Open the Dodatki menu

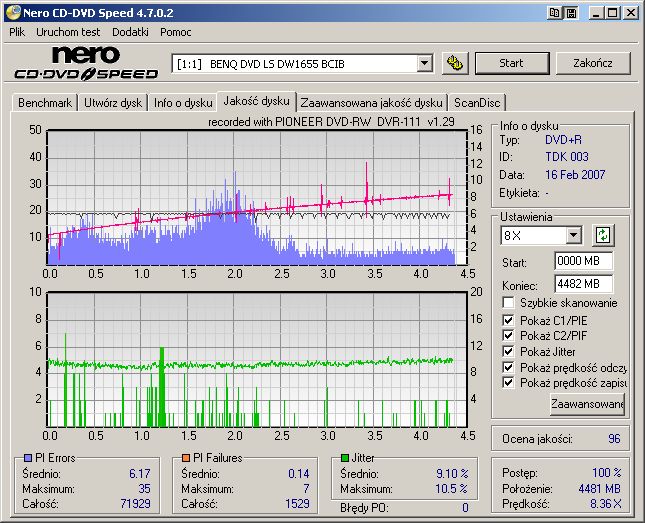pos(130,32)
